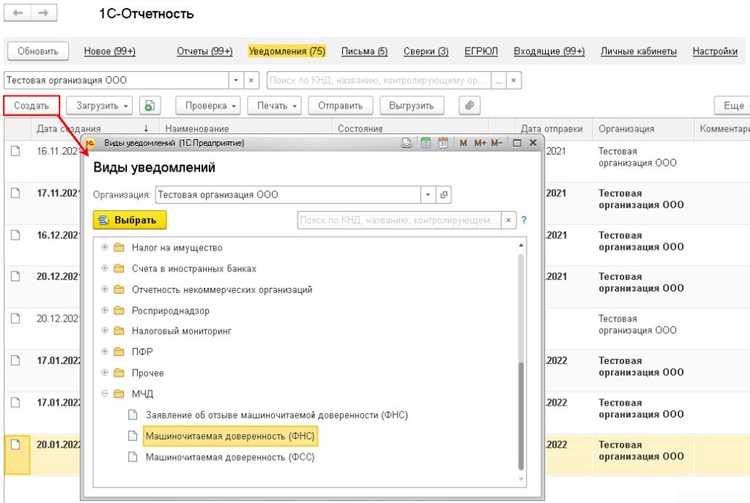Click page icon beside Заявление об отзыве
The height and width of the screenshot is (503, 750).
click(132, 415)
